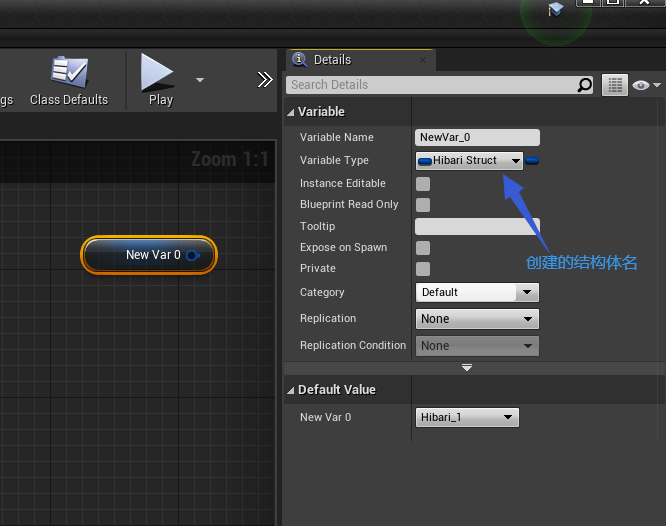Image resolution: width=666 pixels, height=526 pixels.
Task: Enable the Expose on Spawn checkbox
Action: [x=423, y=248]
